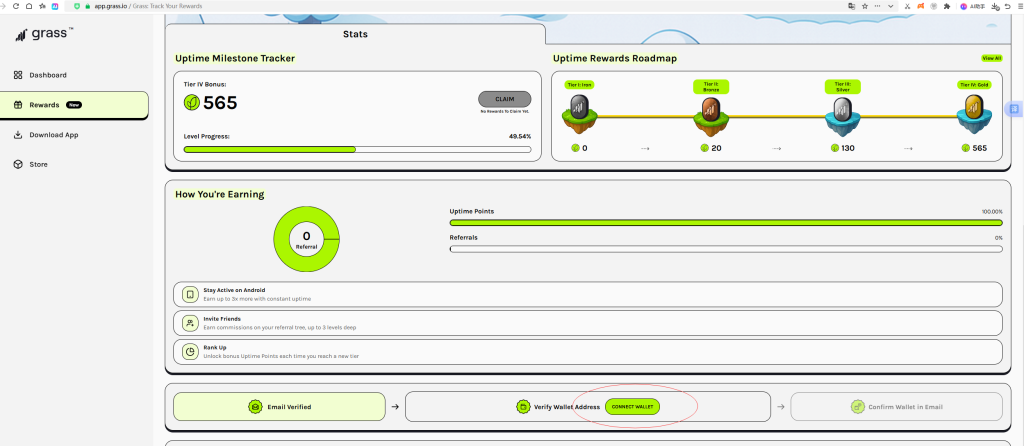Viewport: 1024px width, 446px height.
Task: Click the envelope icon next to Email Verified
Action: pyautogui.click(x=255, y=407)
